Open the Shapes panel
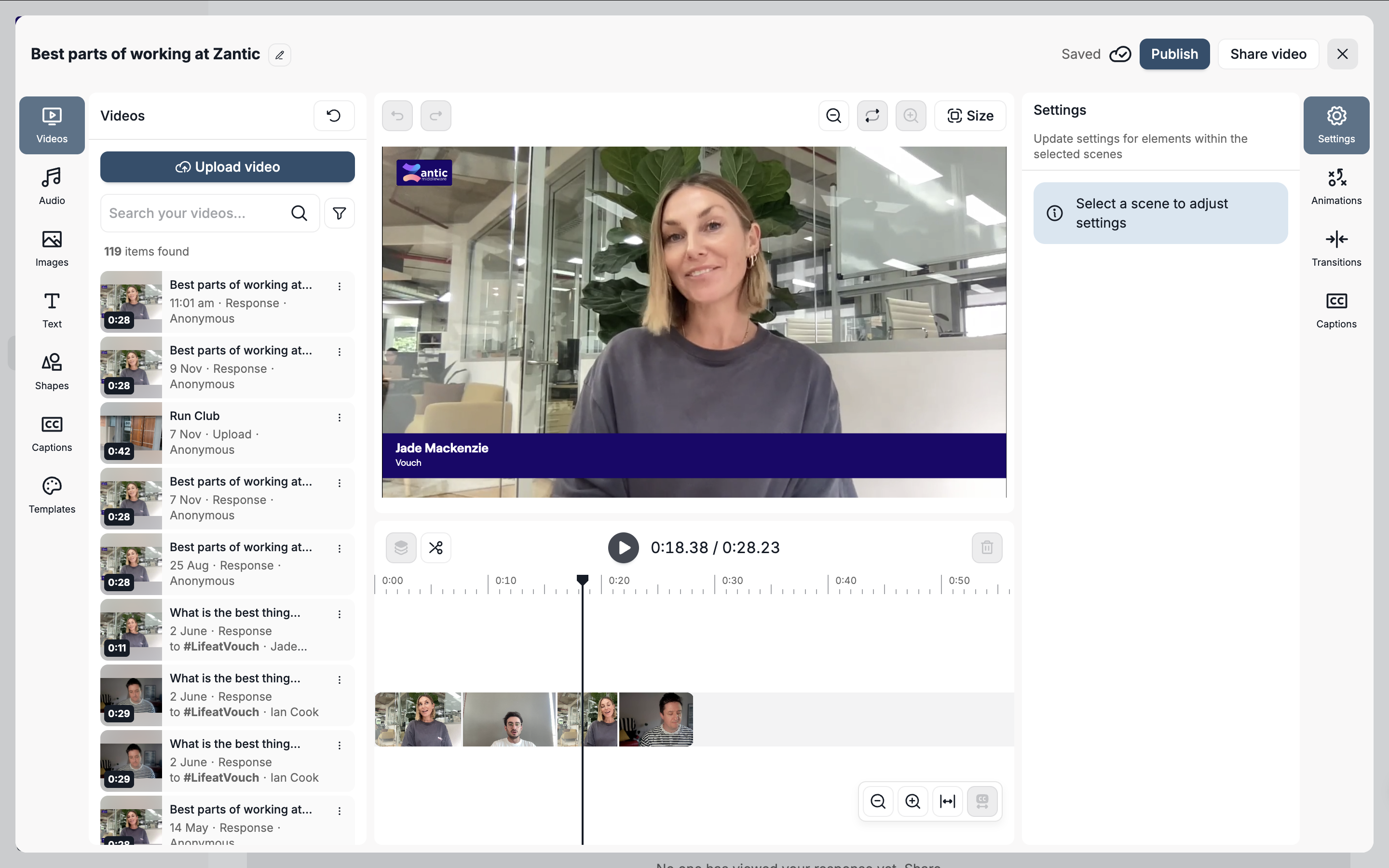This screenshot has height=868, width=1389. (x=52, y=371)
